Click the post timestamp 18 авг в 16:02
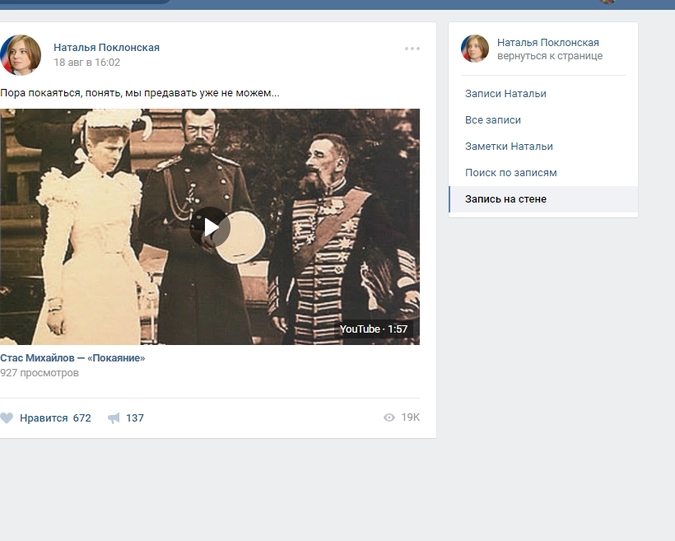The height and width of the screenshot is (541, 675). point(86,62)
